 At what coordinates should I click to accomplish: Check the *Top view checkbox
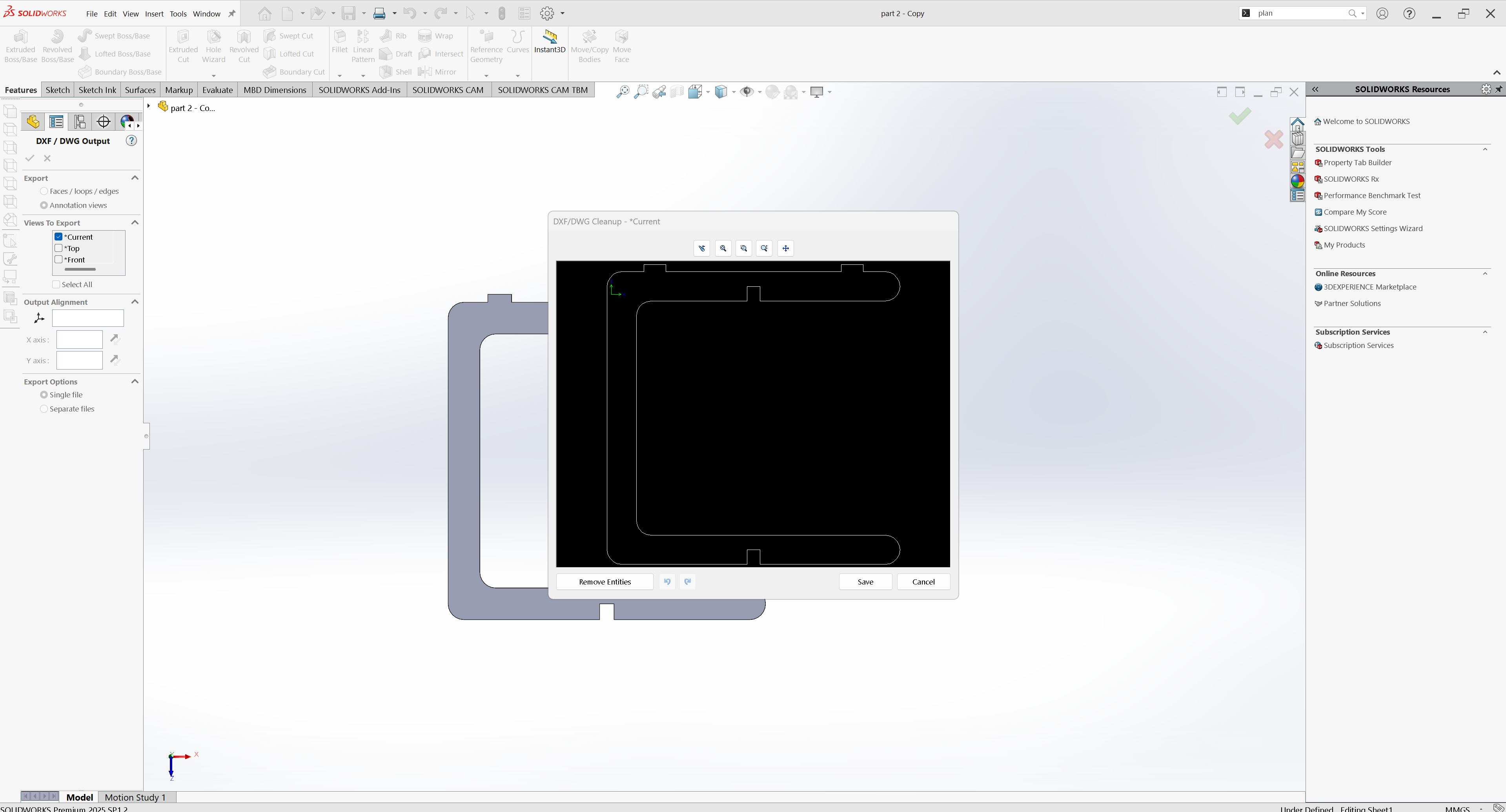(58, 248)
